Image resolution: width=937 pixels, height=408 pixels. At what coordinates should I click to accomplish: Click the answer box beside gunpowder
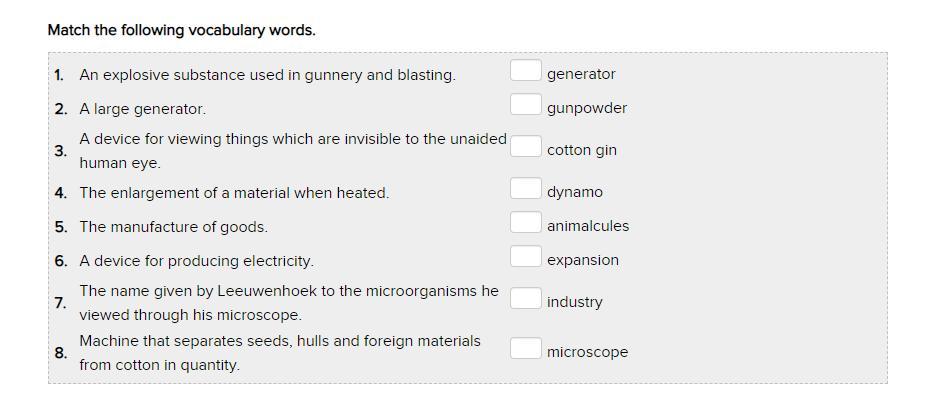pyautogui.click(x=525, y=105)
